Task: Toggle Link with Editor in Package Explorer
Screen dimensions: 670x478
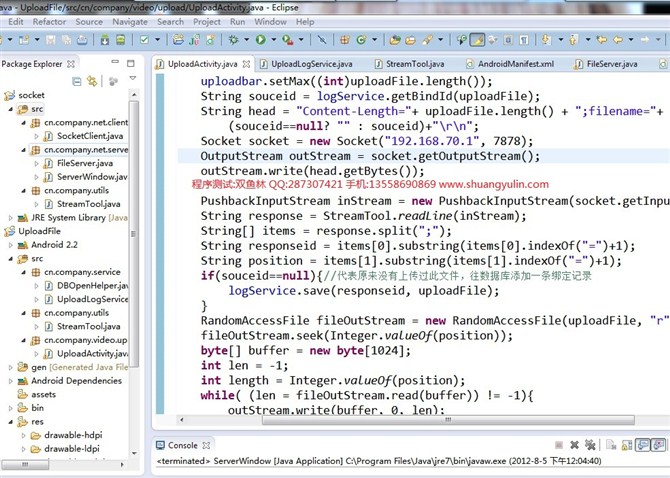Action: 92,81
